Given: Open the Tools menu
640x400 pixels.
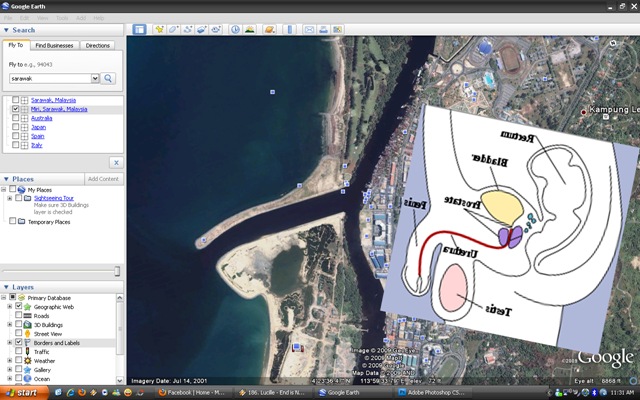Looking at the screenshot, I should click(x=62, y=18).
